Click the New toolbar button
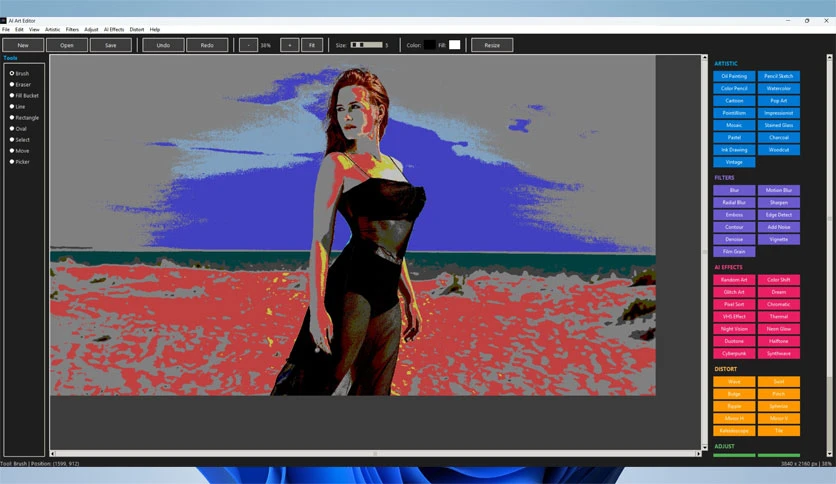Viewport: 836px width, 484px height. 23,45
